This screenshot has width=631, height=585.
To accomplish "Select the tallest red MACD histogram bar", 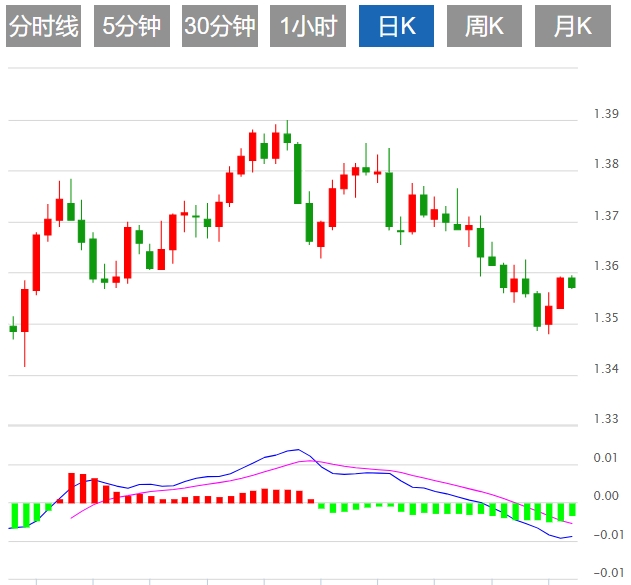I will click(72, 488).
